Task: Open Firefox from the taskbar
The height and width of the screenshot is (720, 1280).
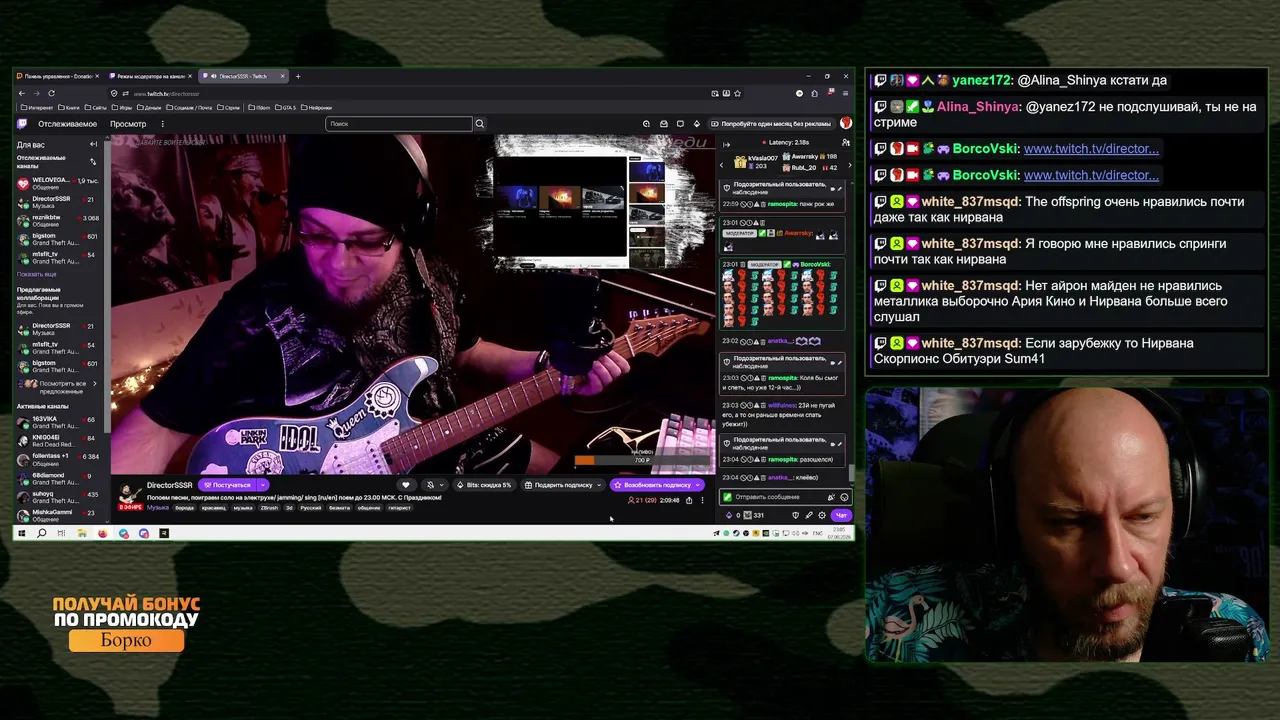Action: [103, 533]
